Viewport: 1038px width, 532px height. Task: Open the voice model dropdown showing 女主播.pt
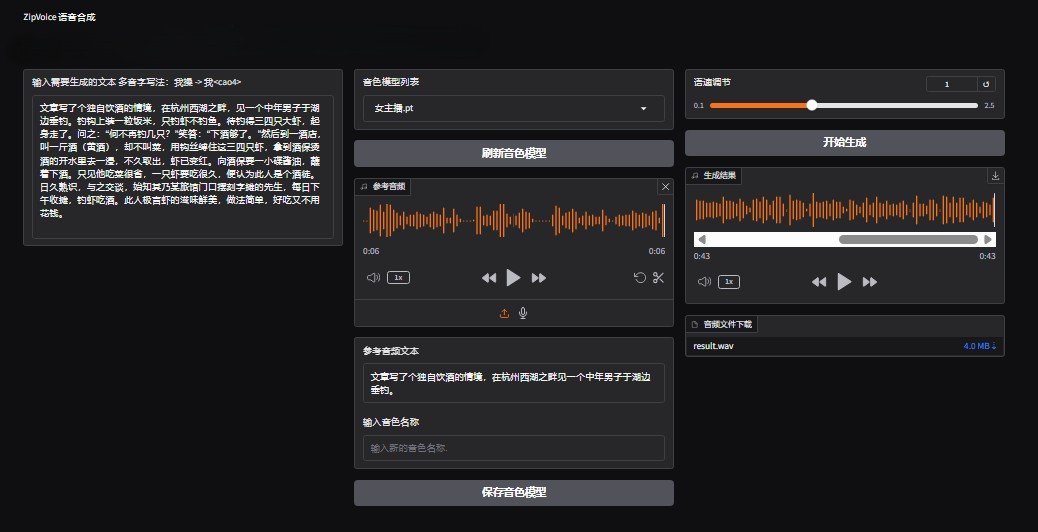[513, 108]
